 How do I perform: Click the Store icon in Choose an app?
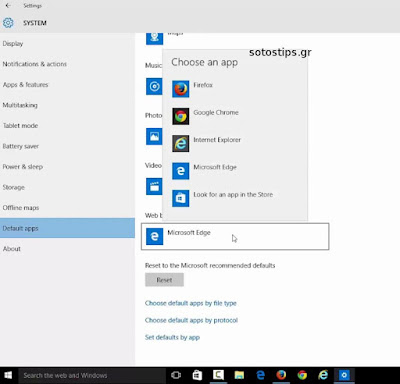point(181,198)
